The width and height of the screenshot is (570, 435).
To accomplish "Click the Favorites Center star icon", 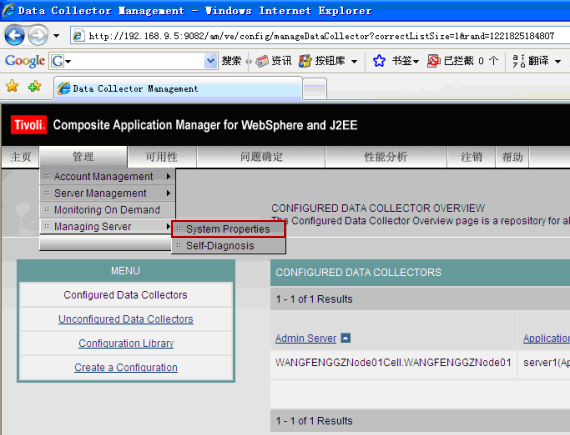I will pos(12,86).
